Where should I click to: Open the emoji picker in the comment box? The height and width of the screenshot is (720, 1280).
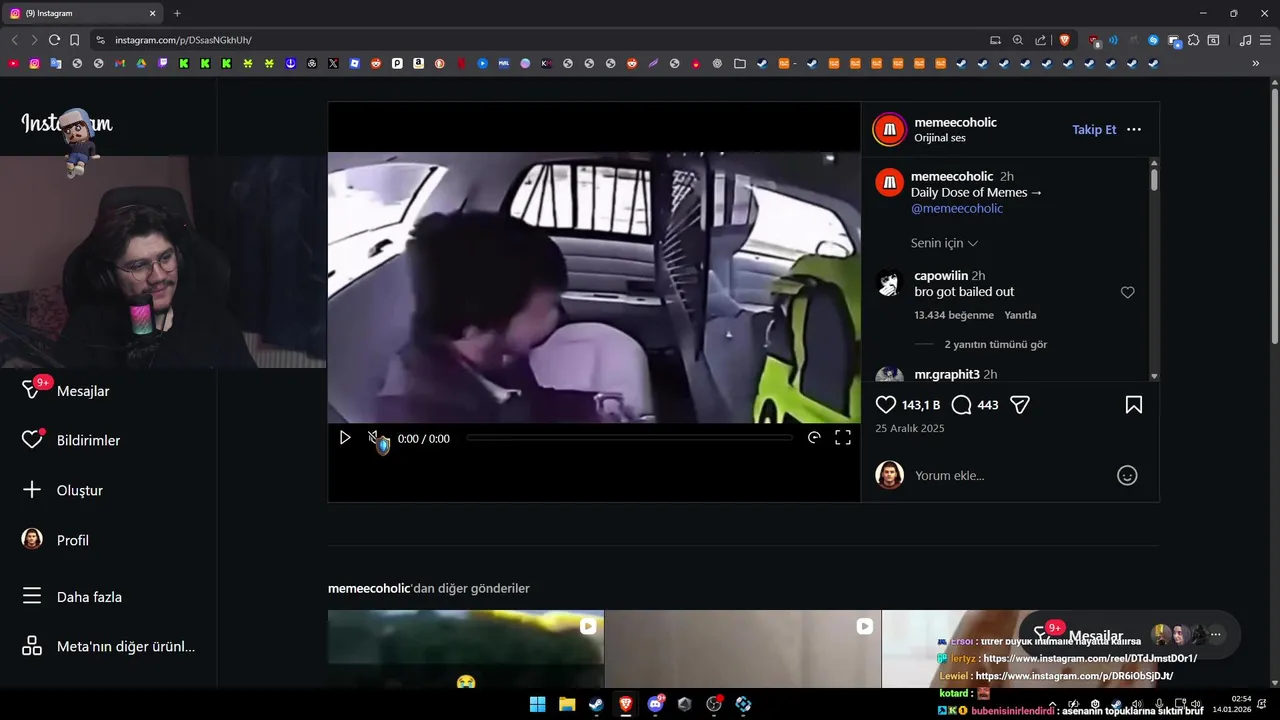[1127, 476]
